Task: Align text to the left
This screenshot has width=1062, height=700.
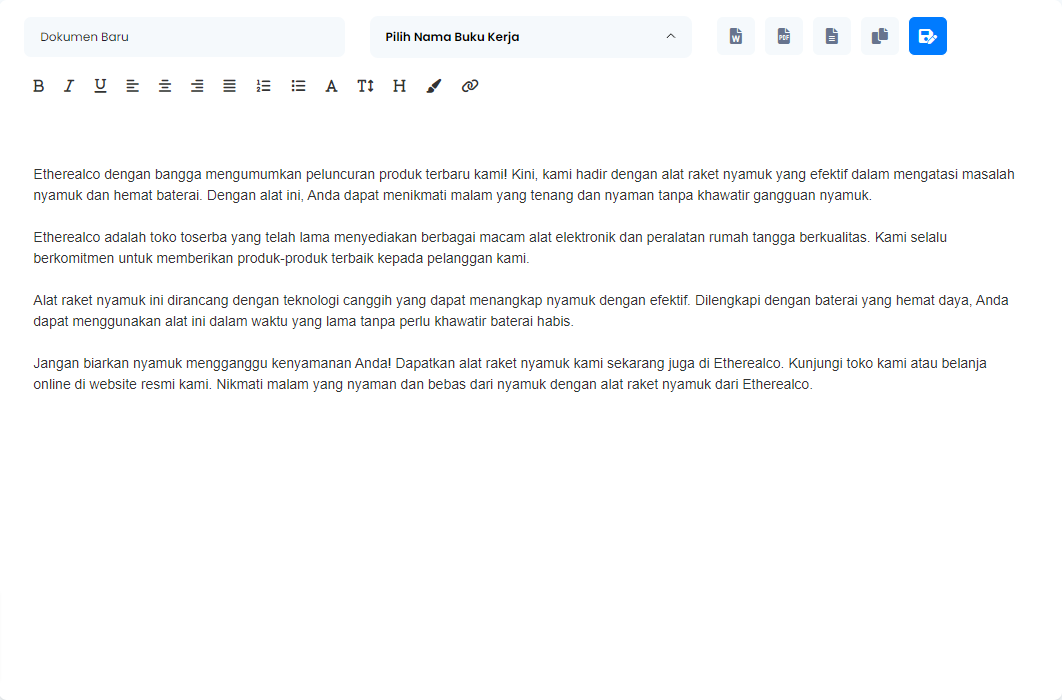Action: point(132,86)
